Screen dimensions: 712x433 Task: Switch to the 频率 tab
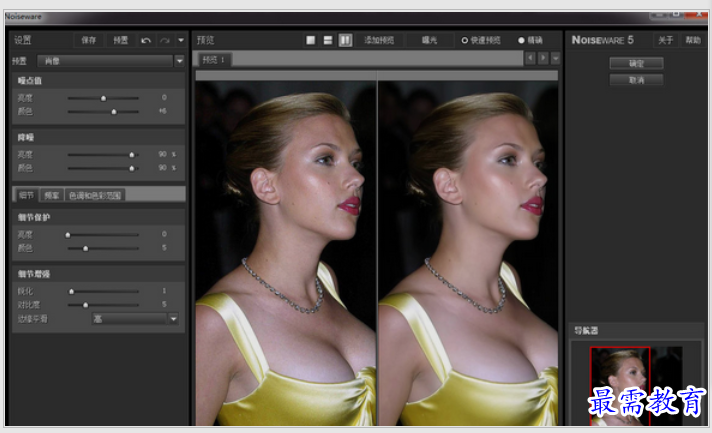pos(52,195)
